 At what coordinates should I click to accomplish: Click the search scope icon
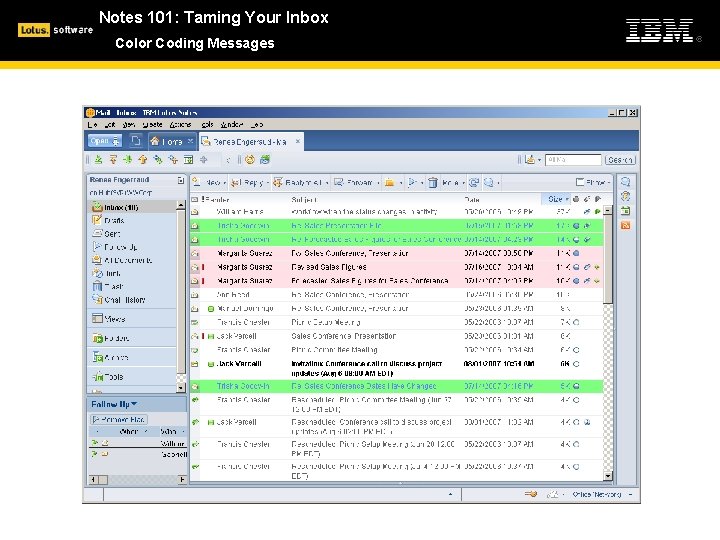[532, 159]
